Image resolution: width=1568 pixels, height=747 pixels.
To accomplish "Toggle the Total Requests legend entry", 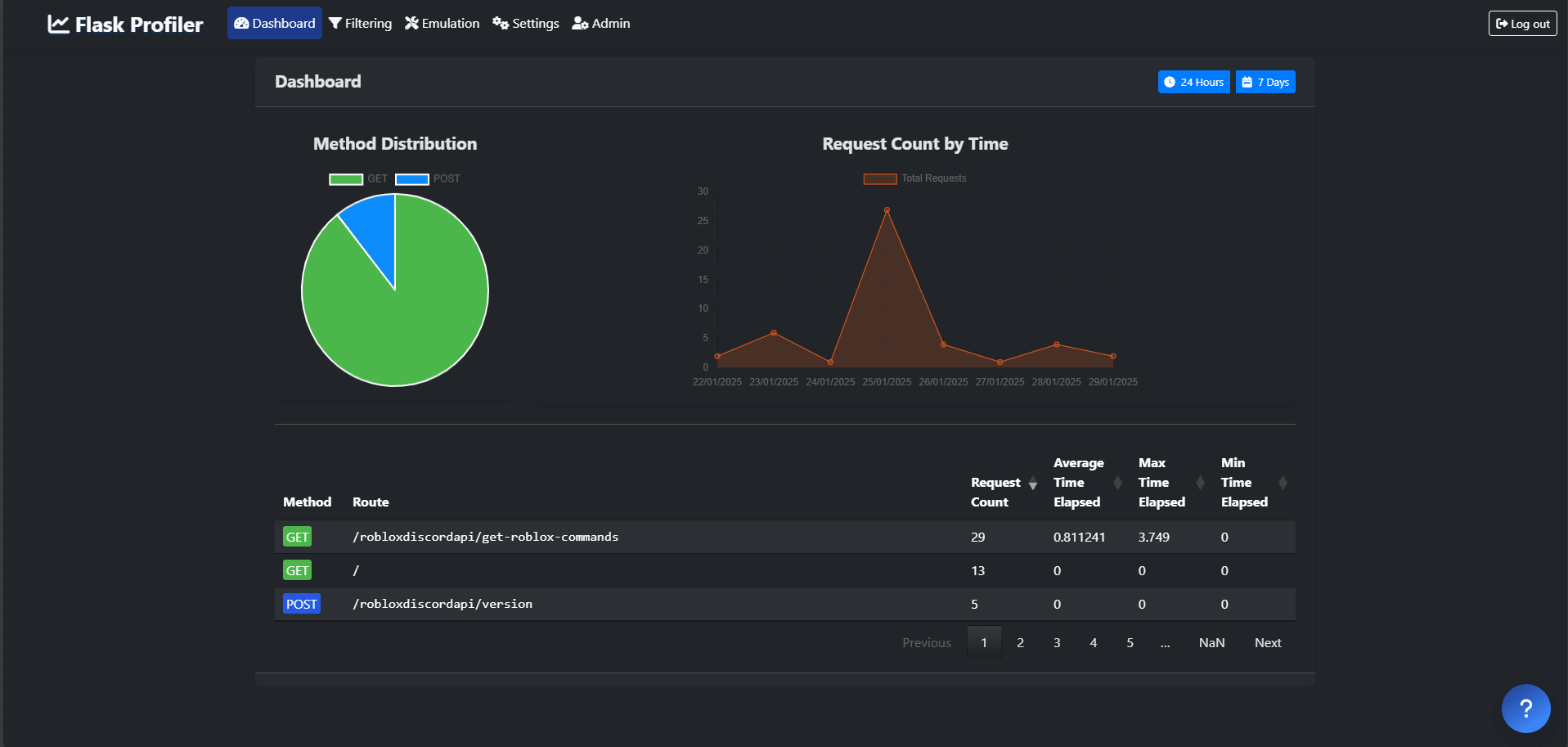I will (914, 178).
